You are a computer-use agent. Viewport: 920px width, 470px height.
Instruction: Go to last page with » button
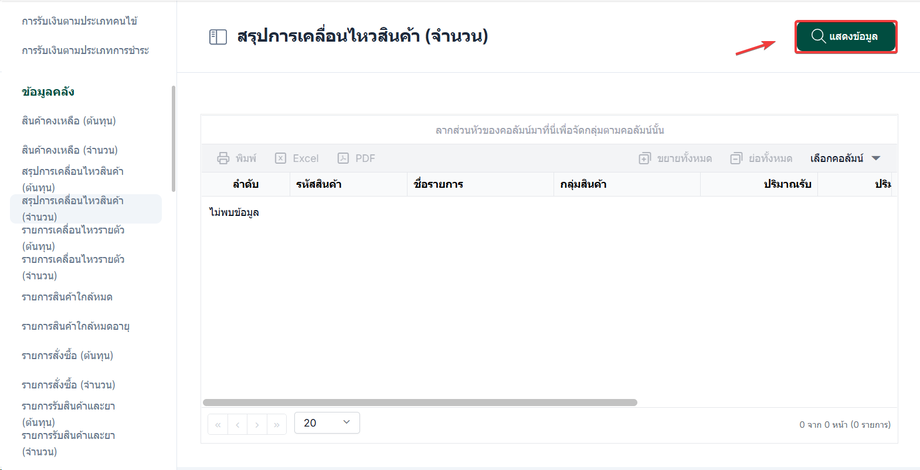pos(277,425)
